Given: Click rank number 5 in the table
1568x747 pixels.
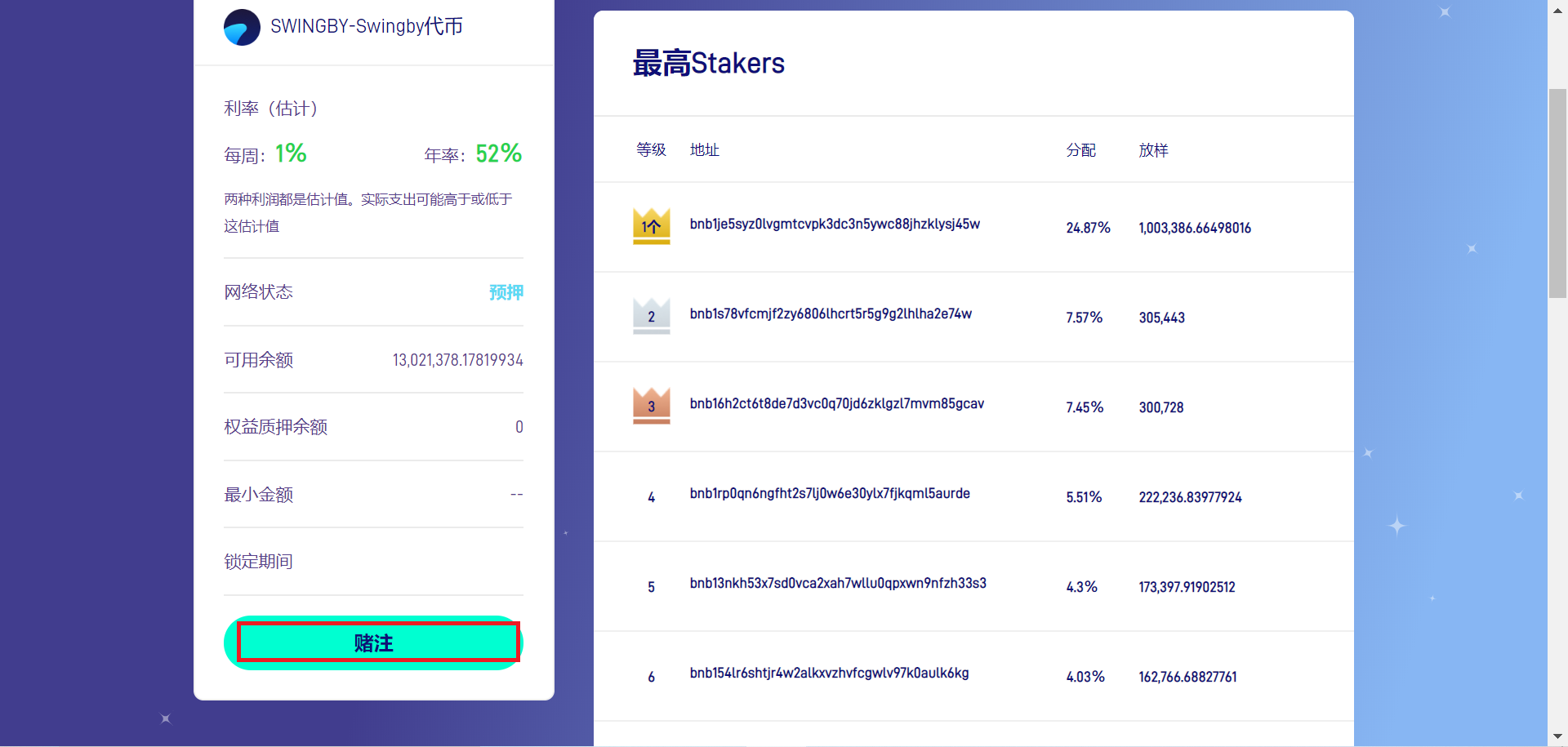Looking at the screenshot, I should 651,587.
